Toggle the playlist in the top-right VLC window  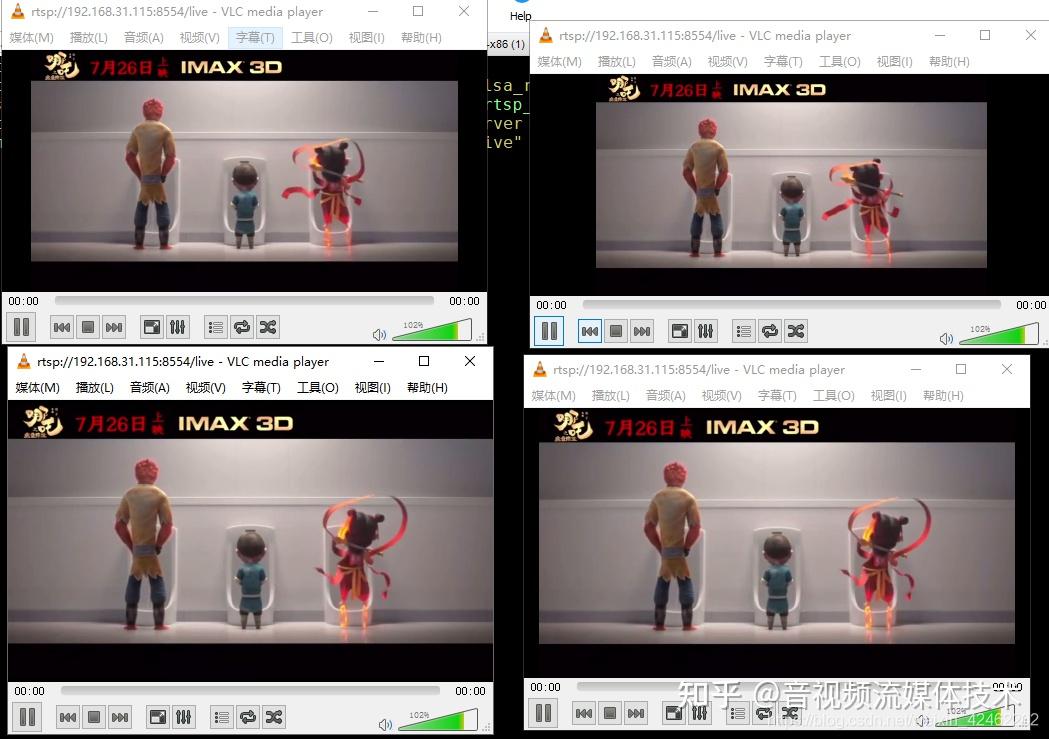(743, 331)
